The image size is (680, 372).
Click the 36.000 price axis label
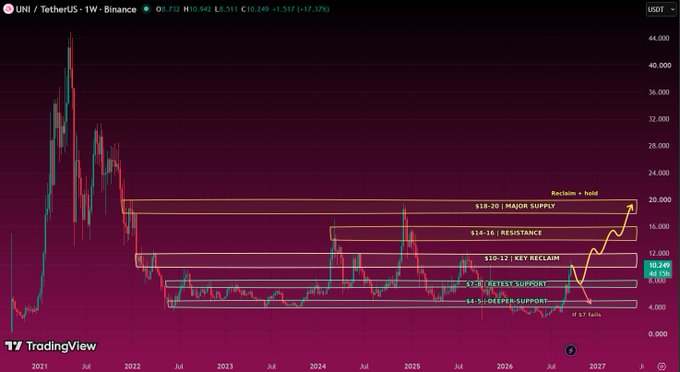[x=658, y=92]
